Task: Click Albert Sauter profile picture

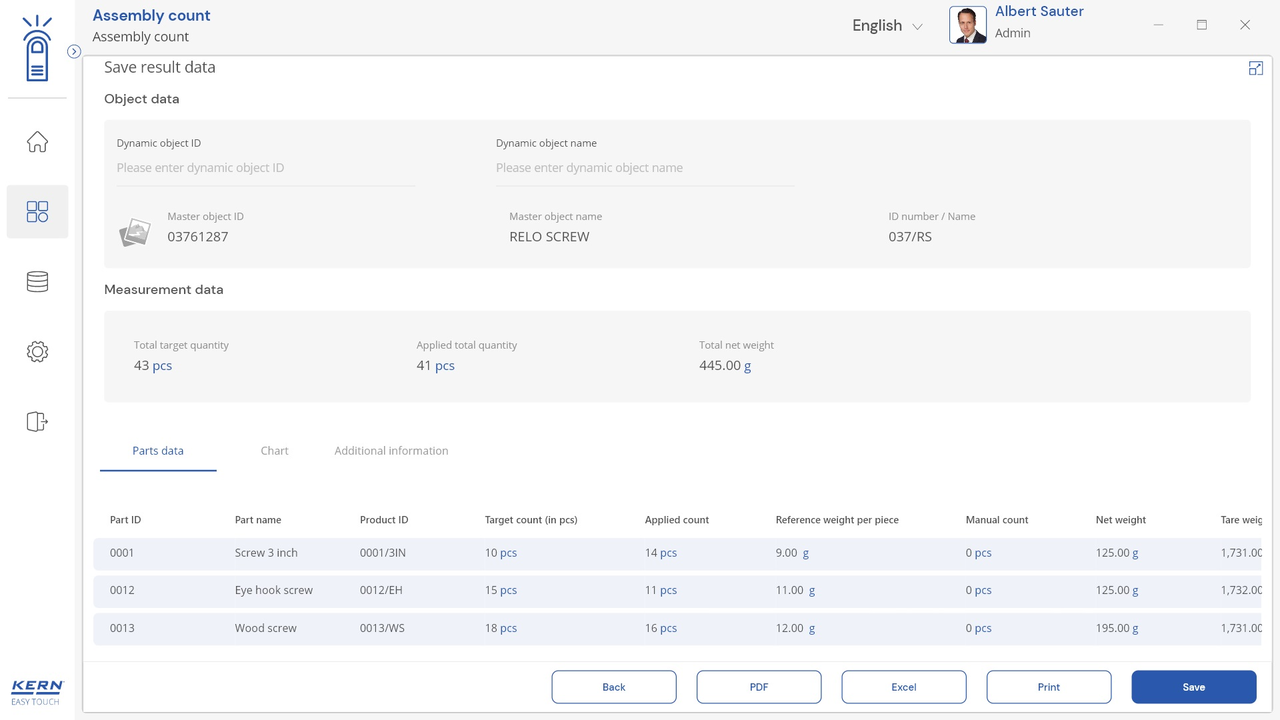Action: point(967,25)
